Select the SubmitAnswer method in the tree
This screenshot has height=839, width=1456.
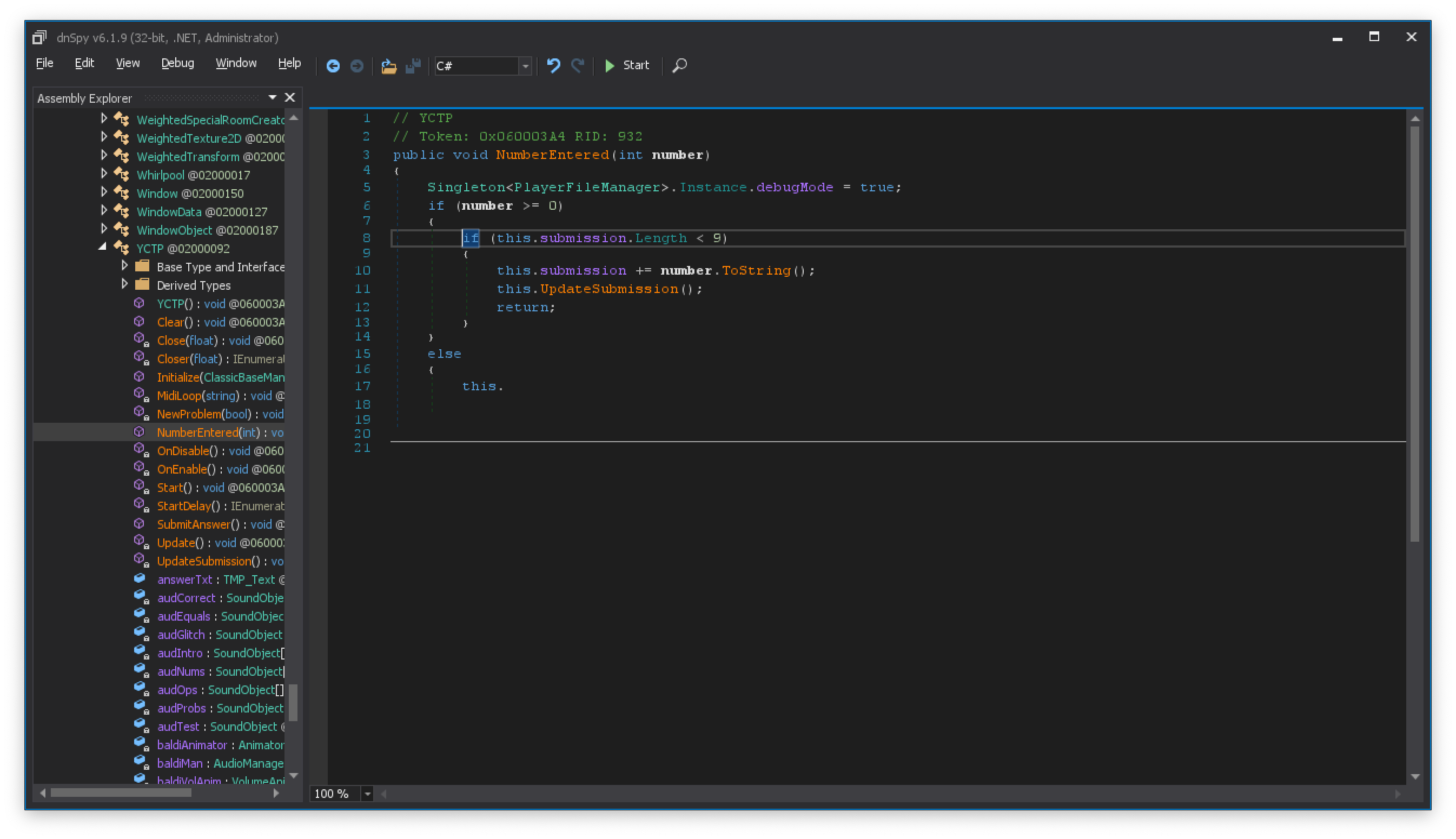click(194, 524)
